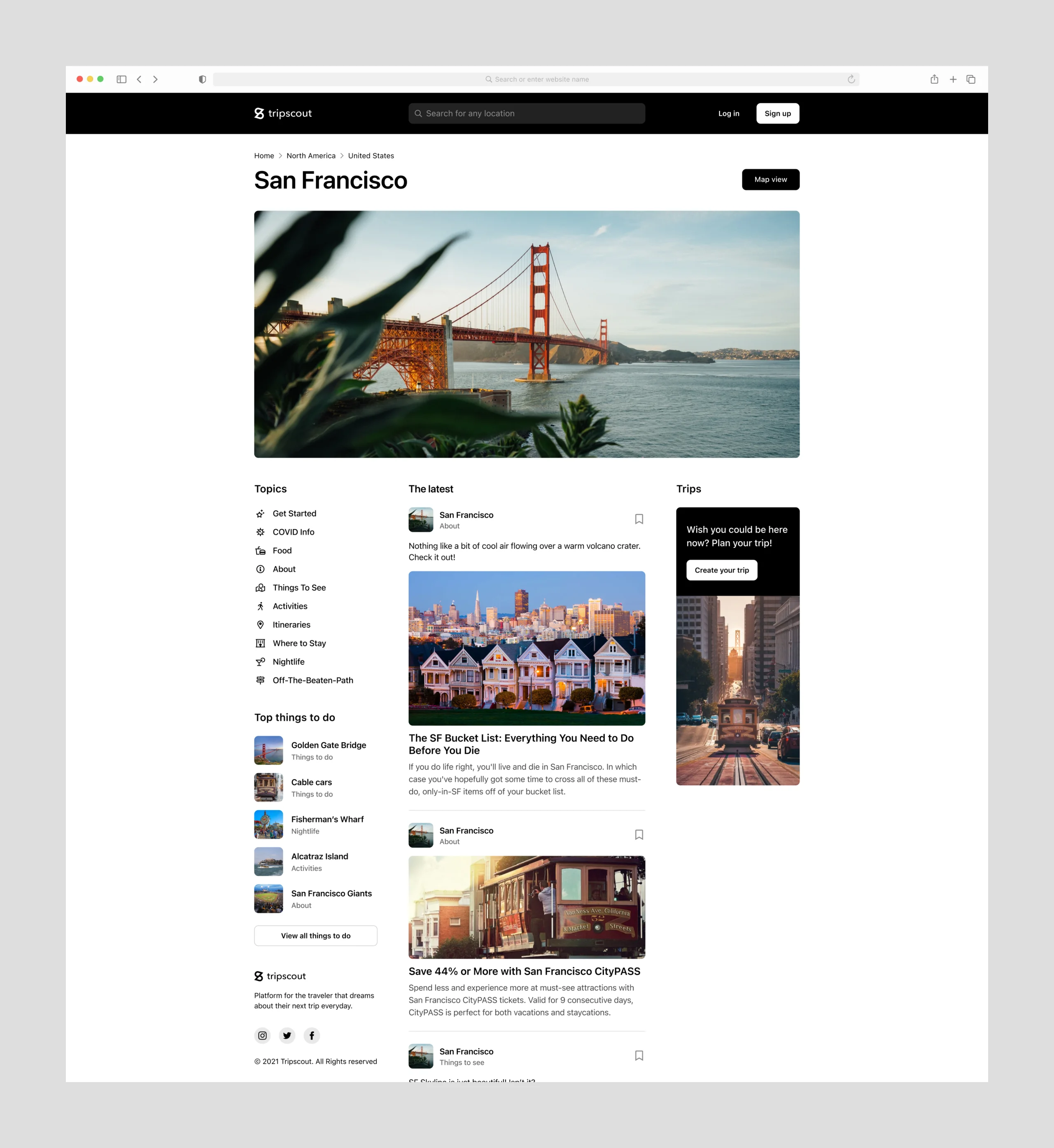Click the Safari share icon
Image resolution: width=1054 pixels, height=1148 pixels.
point(934,79)
